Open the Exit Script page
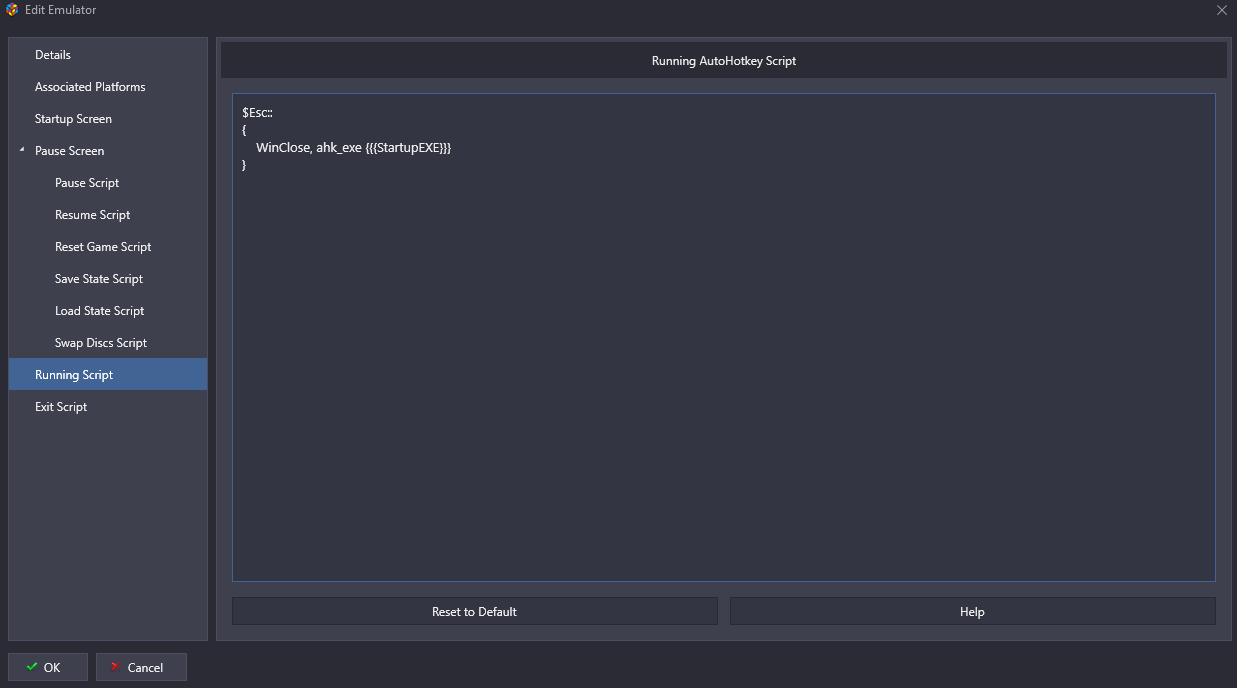This screenshot has width=1237, height=688. point(108,407)
